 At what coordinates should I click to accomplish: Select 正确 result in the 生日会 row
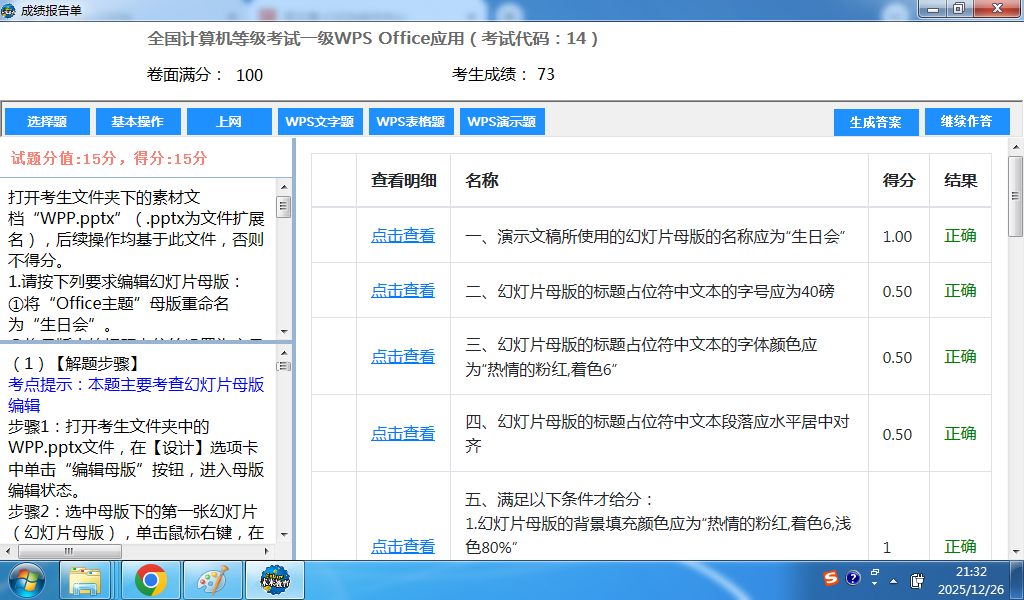point(961,236)
